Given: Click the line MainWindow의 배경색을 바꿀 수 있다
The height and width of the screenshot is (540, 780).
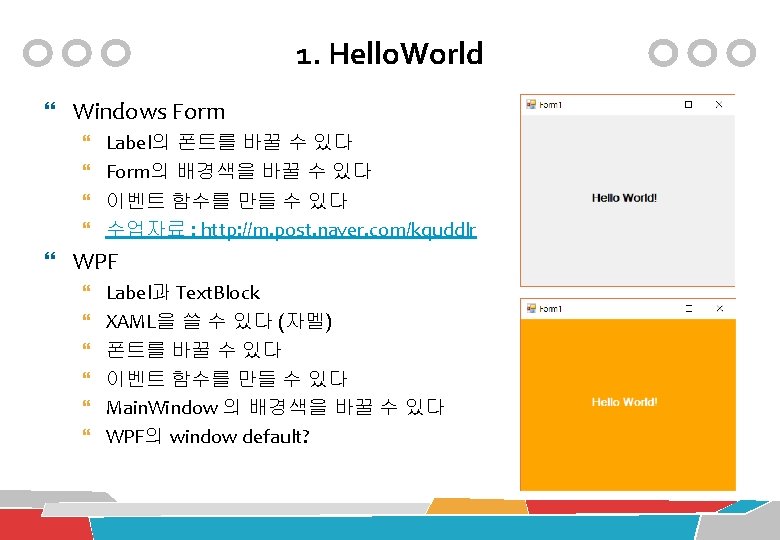Looking at the screenshot, I should pos(275,407).
